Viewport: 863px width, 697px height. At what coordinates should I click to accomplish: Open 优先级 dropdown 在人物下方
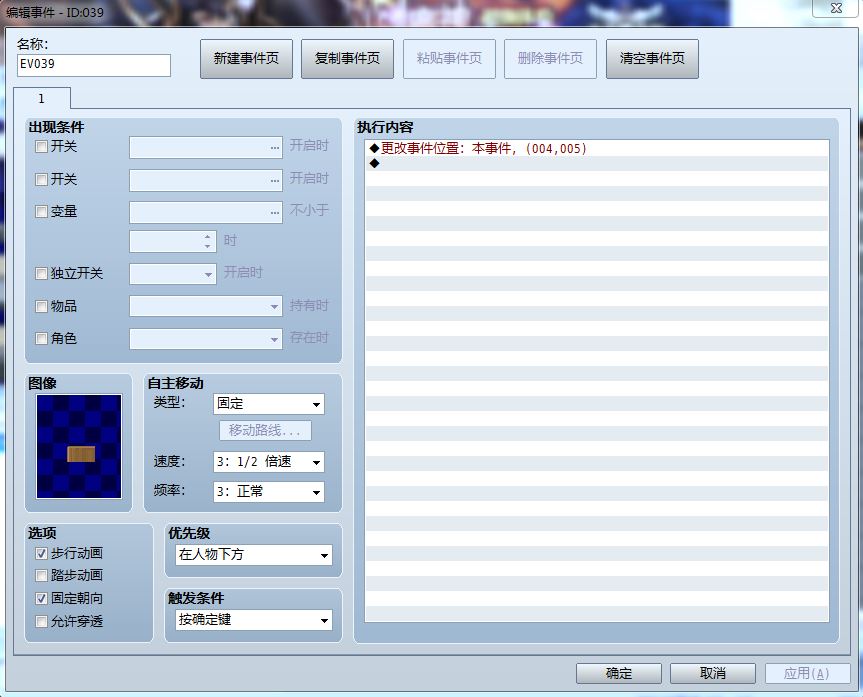tap(254, 555)
